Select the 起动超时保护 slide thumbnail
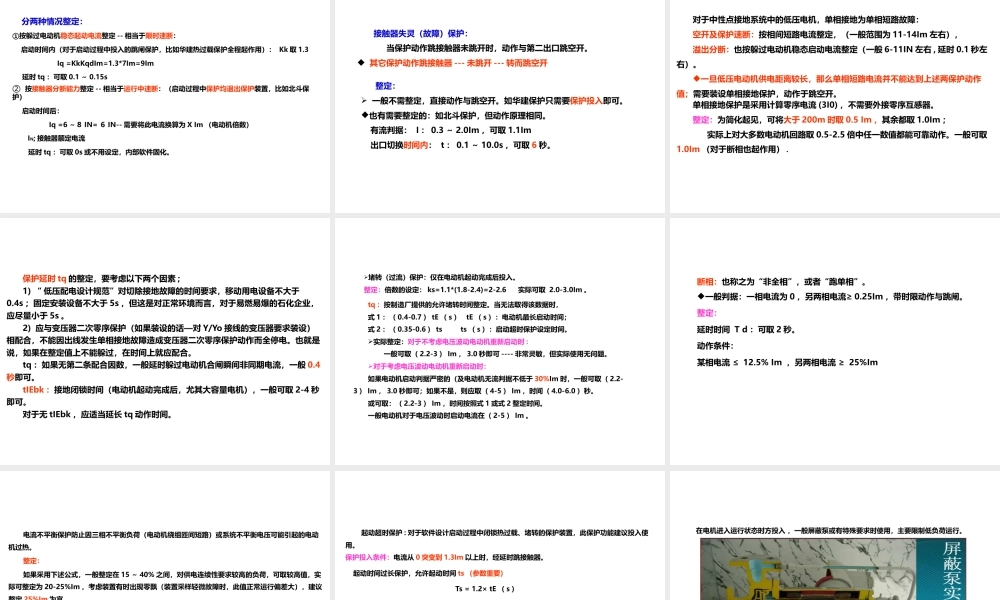This screenshot has height=600, width=1000. click(499, 535)
